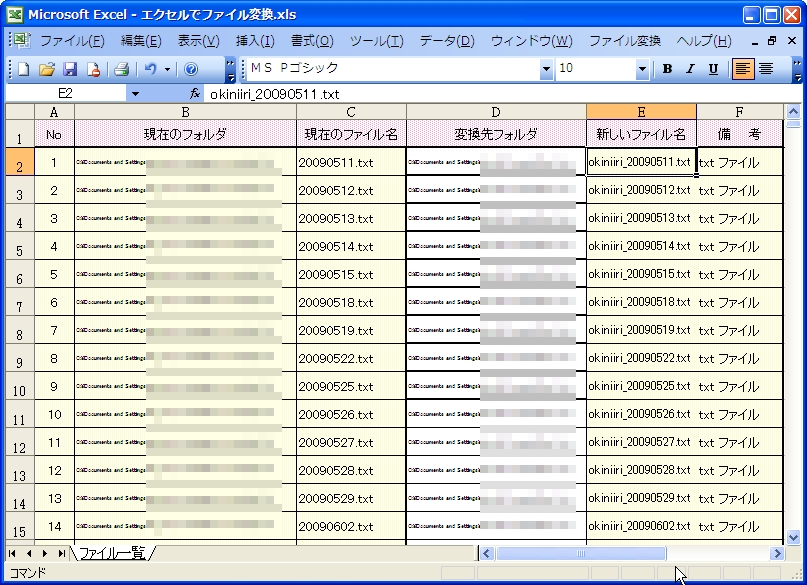Open the ファイル変換 menu
Viewport: 807px width, 585px height.
click(x=625, y=41)
